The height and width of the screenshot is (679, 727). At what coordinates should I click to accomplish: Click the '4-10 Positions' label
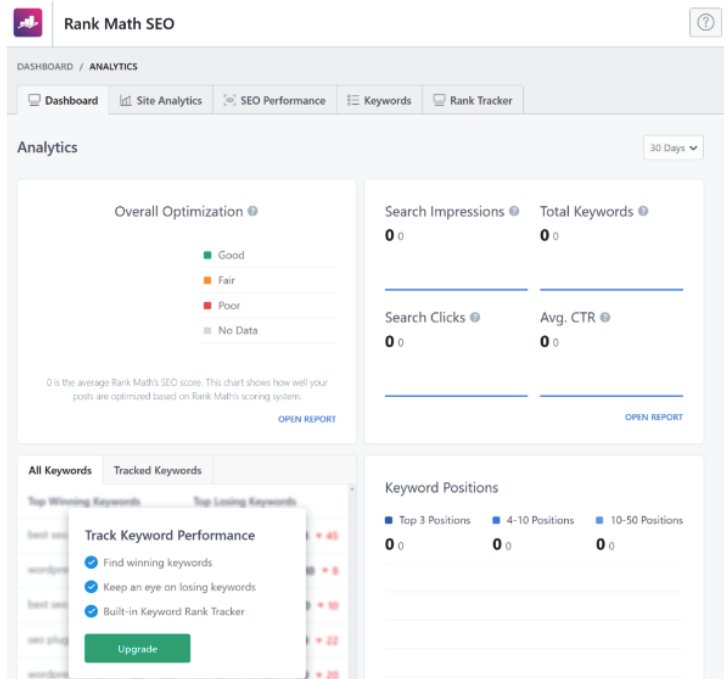point(540,520)
